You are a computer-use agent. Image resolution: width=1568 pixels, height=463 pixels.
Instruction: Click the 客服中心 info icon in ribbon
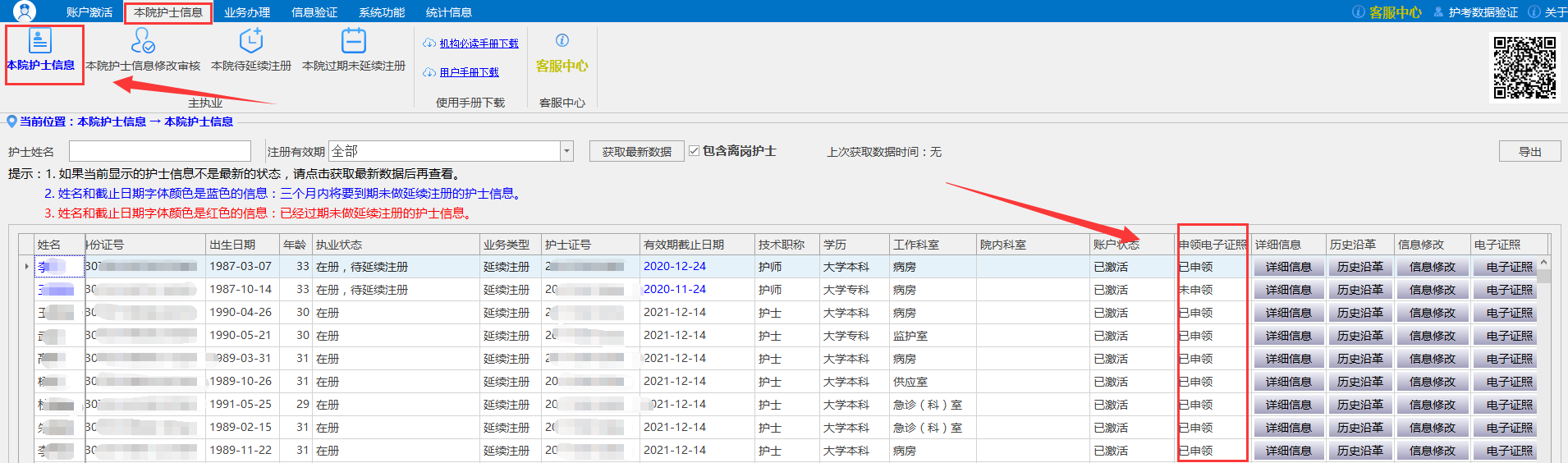pos(562,40)
